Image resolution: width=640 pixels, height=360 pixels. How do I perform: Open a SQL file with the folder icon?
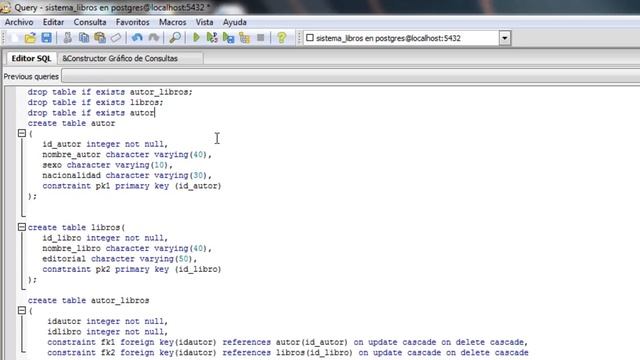(x=30, y=38)
